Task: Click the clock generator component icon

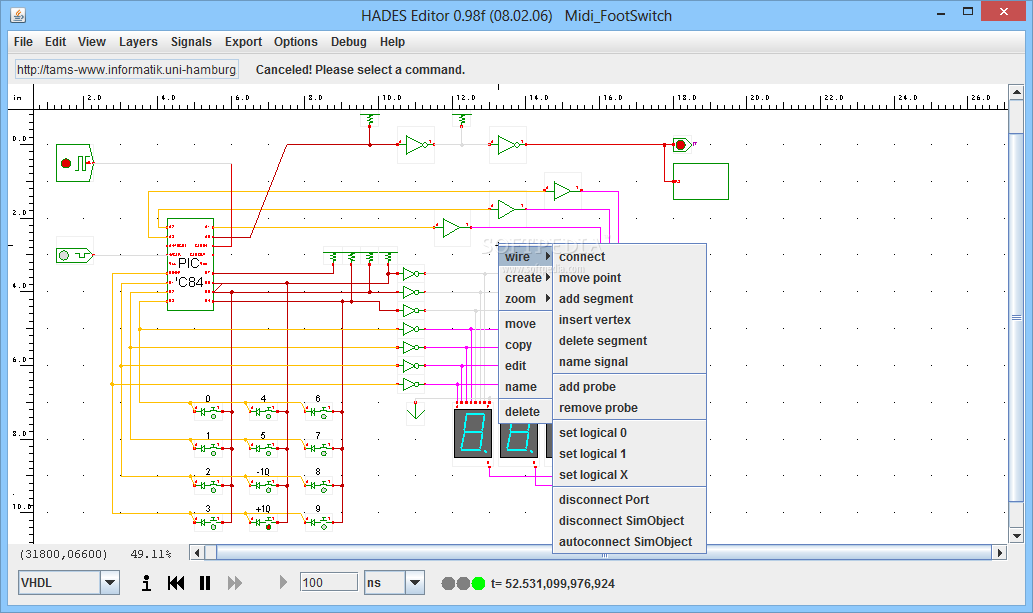Action: coord(74,163)
